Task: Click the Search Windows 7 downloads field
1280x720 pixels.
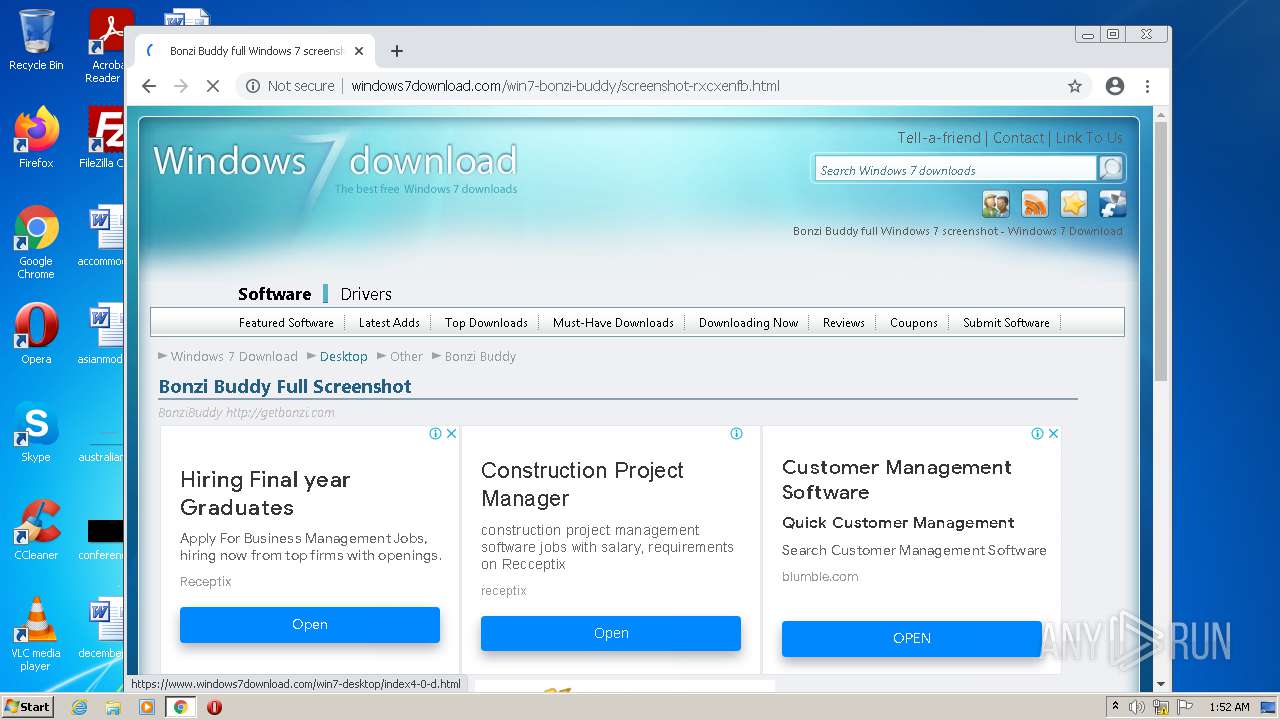Action: [955, 170]
